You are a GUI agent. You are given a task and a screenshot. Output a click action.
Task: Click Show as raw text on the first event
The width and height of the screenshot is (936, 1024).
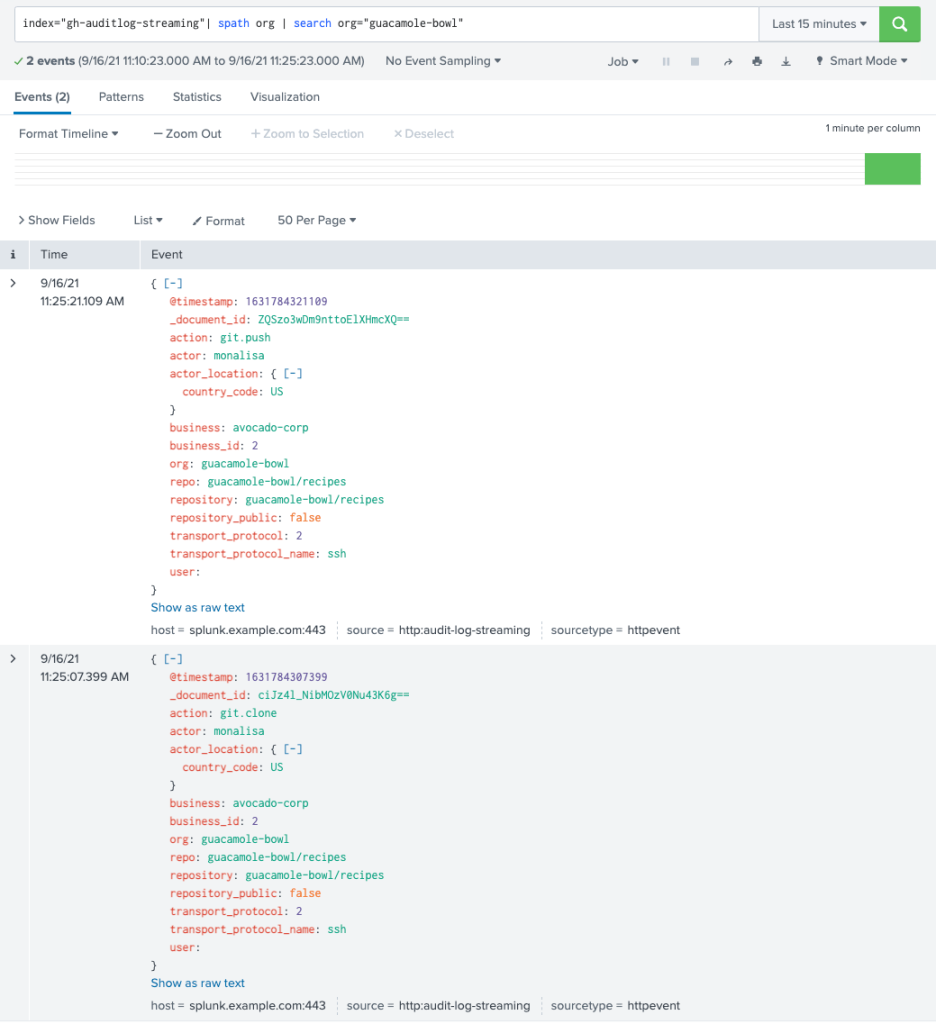pos(197,607)
